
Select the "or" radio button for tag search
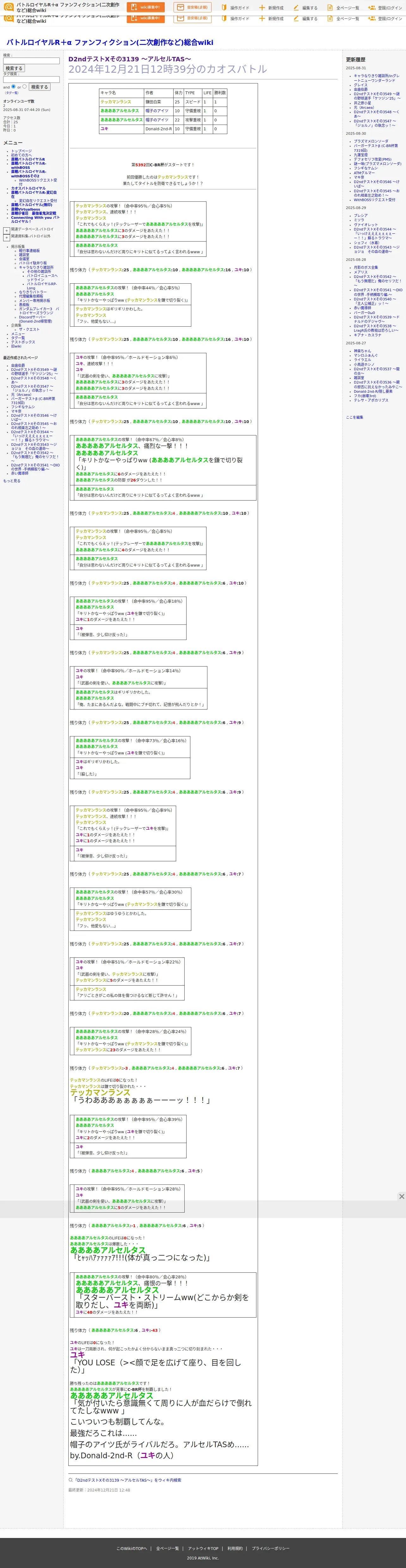pyautogui.click(x=24, y=86)
